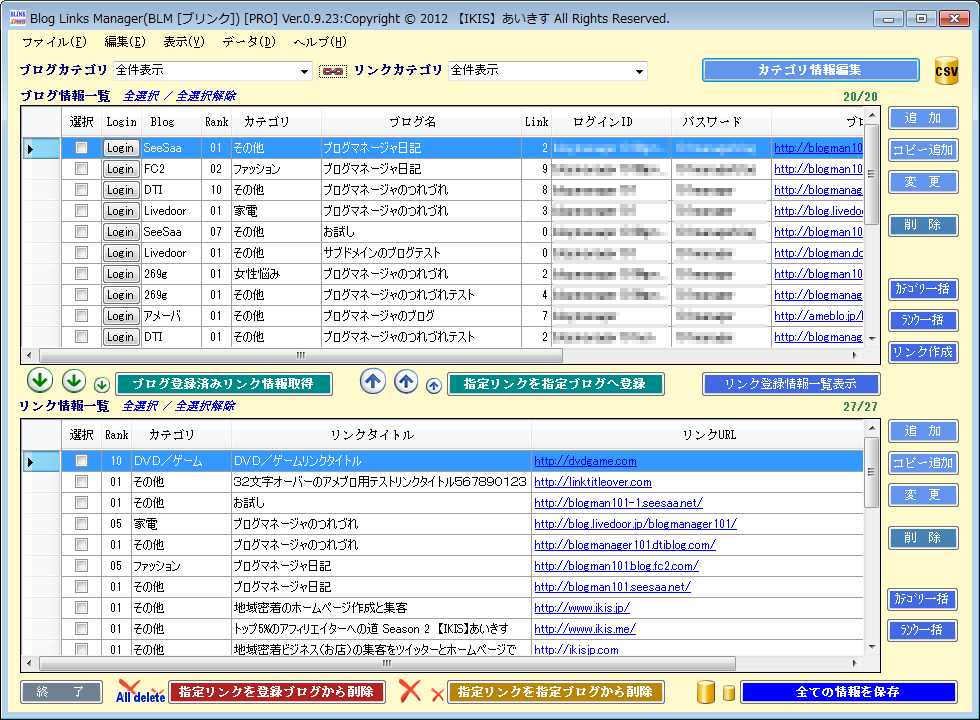
Task: Click 全選択解除 above the link list
Action: 205,406
